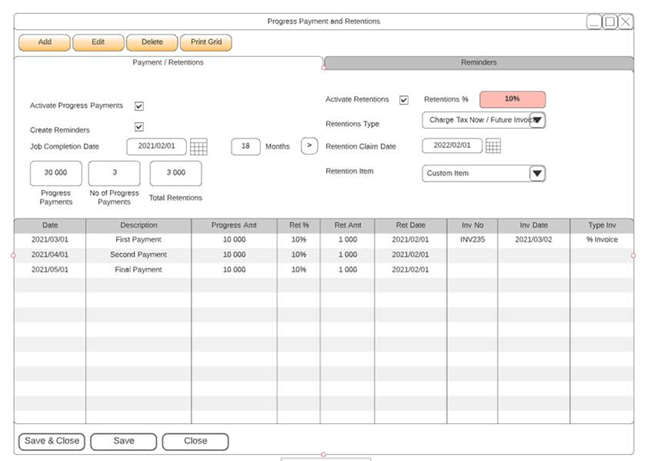The width and height of the screenshot is (650, 461).
Task: Disable the Activate Retentions checkbox
Action: pyautogui.click(x=404, y=100)
